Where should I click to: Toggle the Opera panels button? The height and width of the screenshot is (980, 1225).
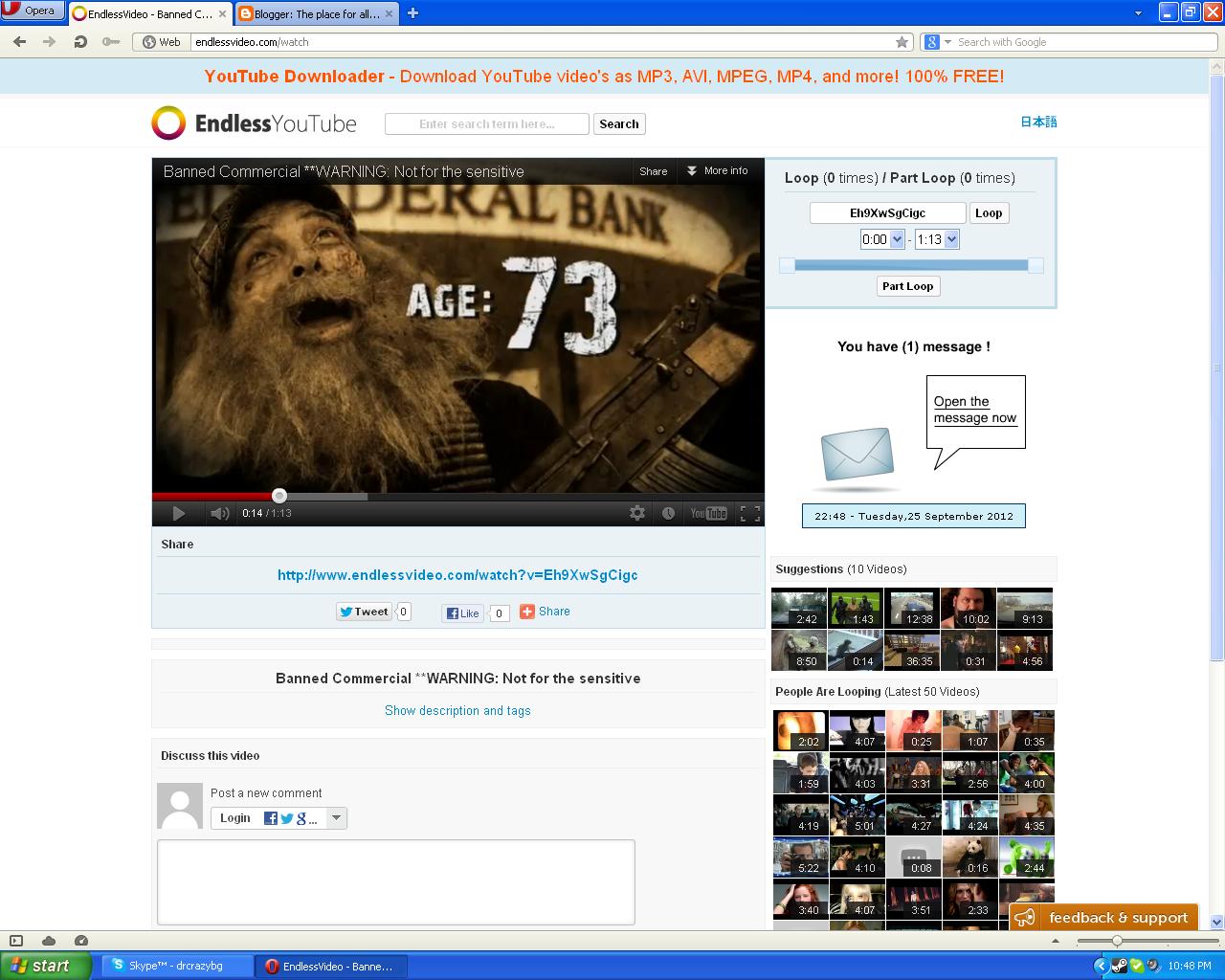[16, 942]
